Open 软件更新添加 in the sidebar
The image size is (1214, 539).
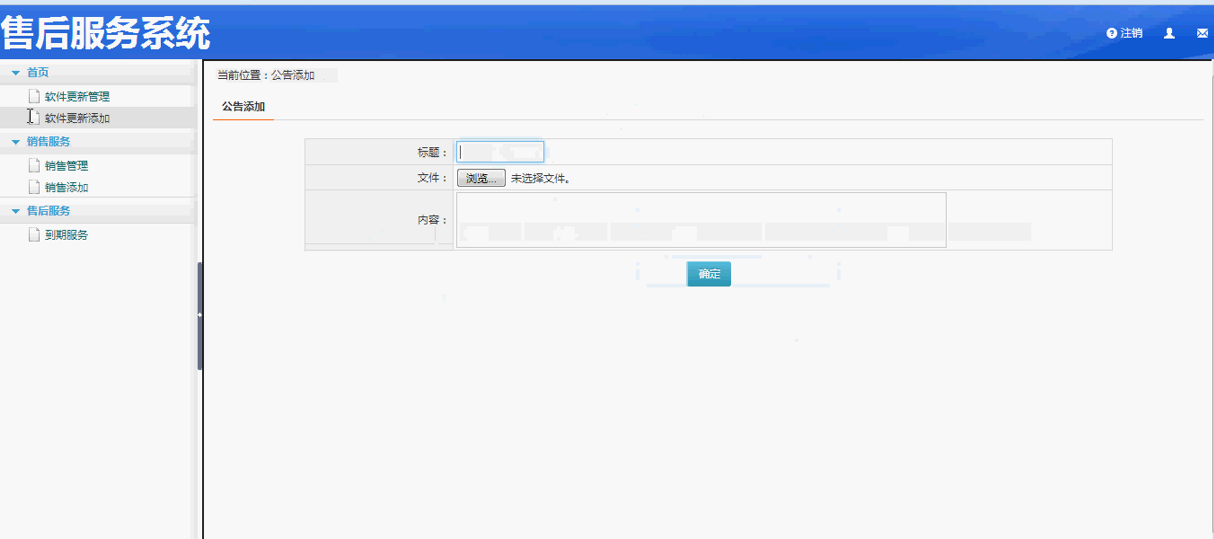pos(77,118)
